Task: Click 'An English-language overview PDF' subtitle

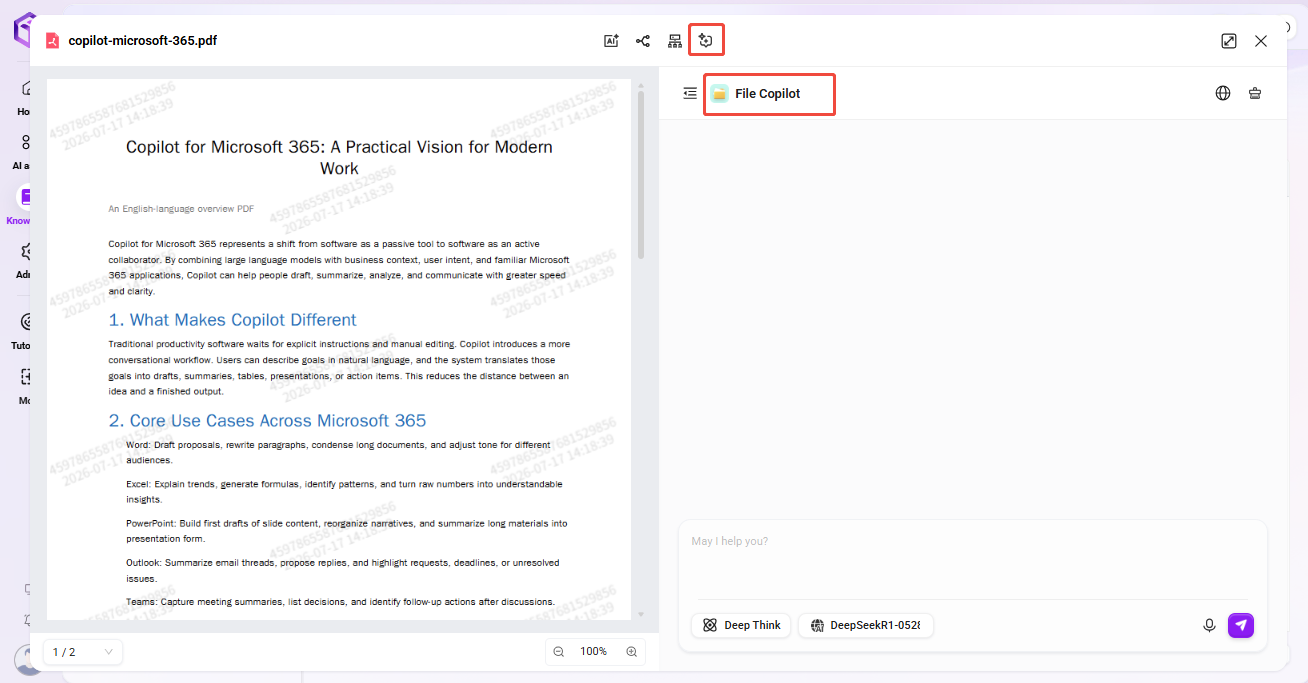Action: pos(181,209)
